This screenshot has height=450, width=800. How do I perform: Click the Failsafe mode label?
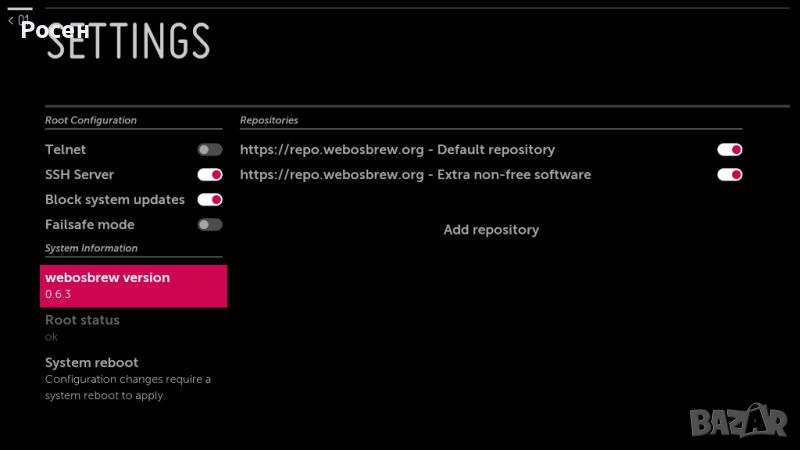(x=90, y=225)
